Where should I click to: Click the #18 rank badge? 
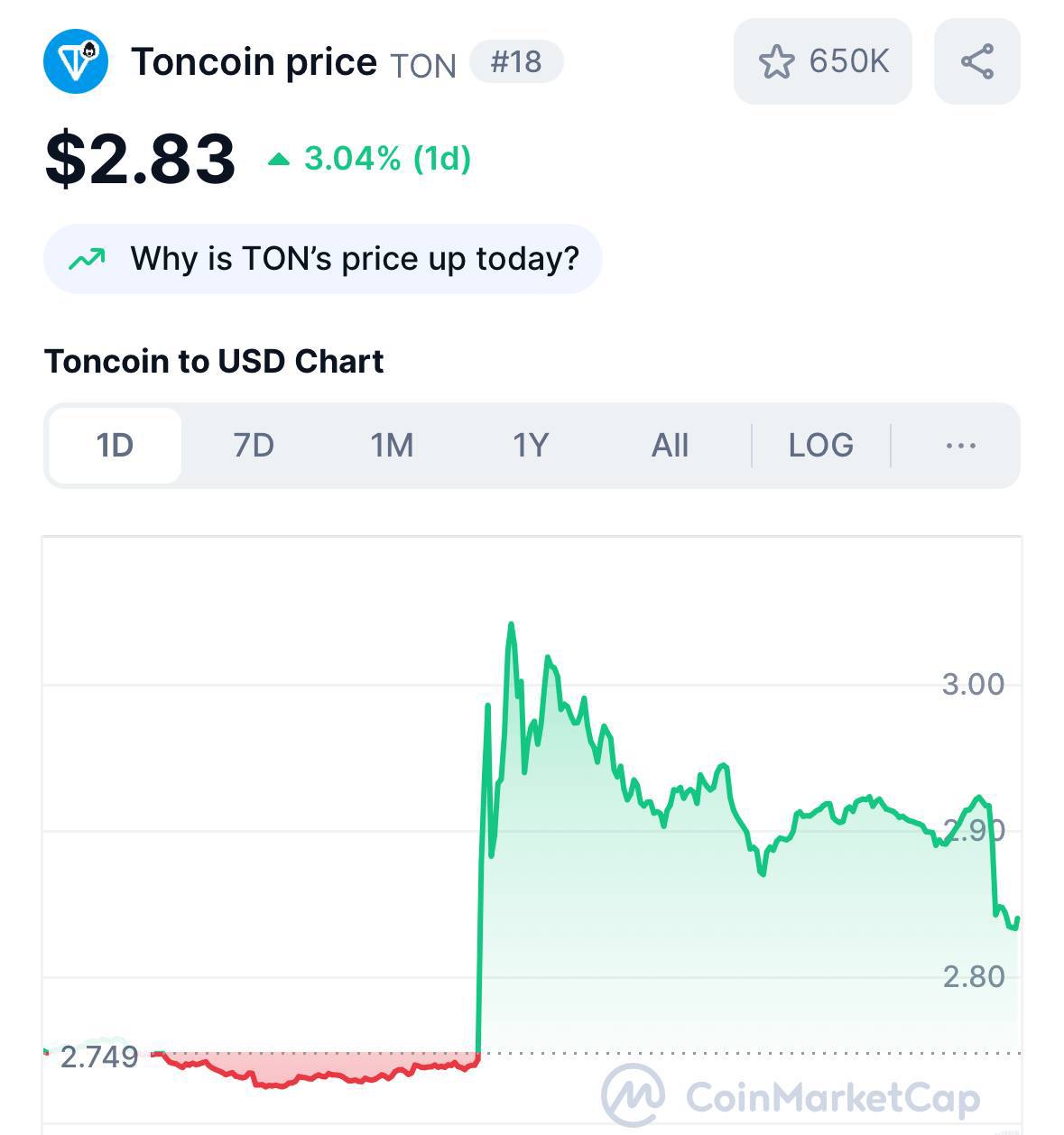[516, 62]
